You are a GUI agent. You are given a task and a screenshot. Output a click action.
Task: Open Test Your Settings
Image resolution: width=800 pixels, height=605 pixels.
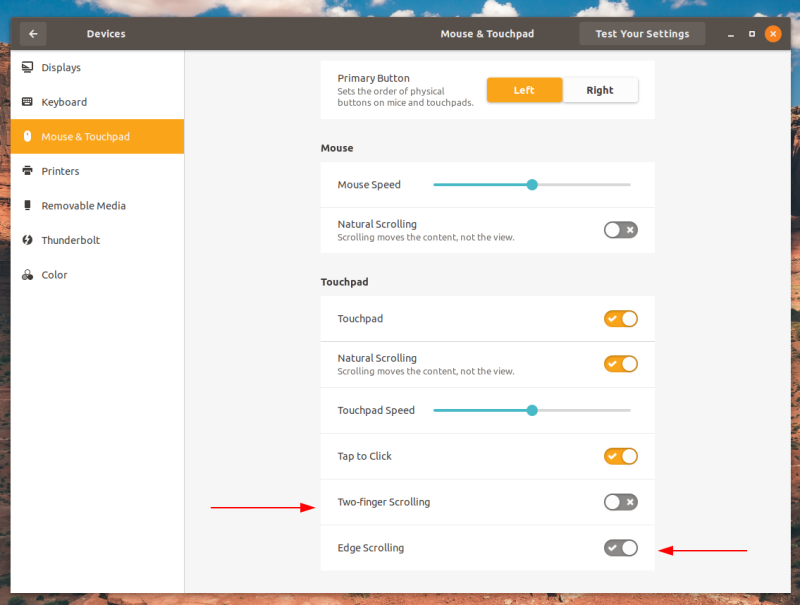coord(642,34)
